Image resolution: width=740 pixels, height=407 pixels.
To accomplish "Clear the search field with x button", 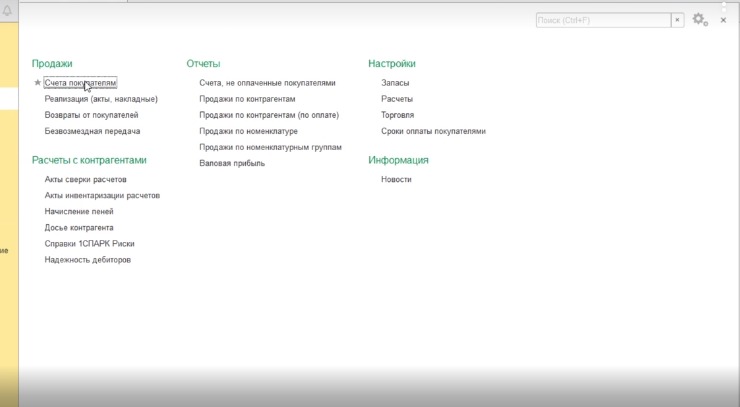I will tap(678, 20).
